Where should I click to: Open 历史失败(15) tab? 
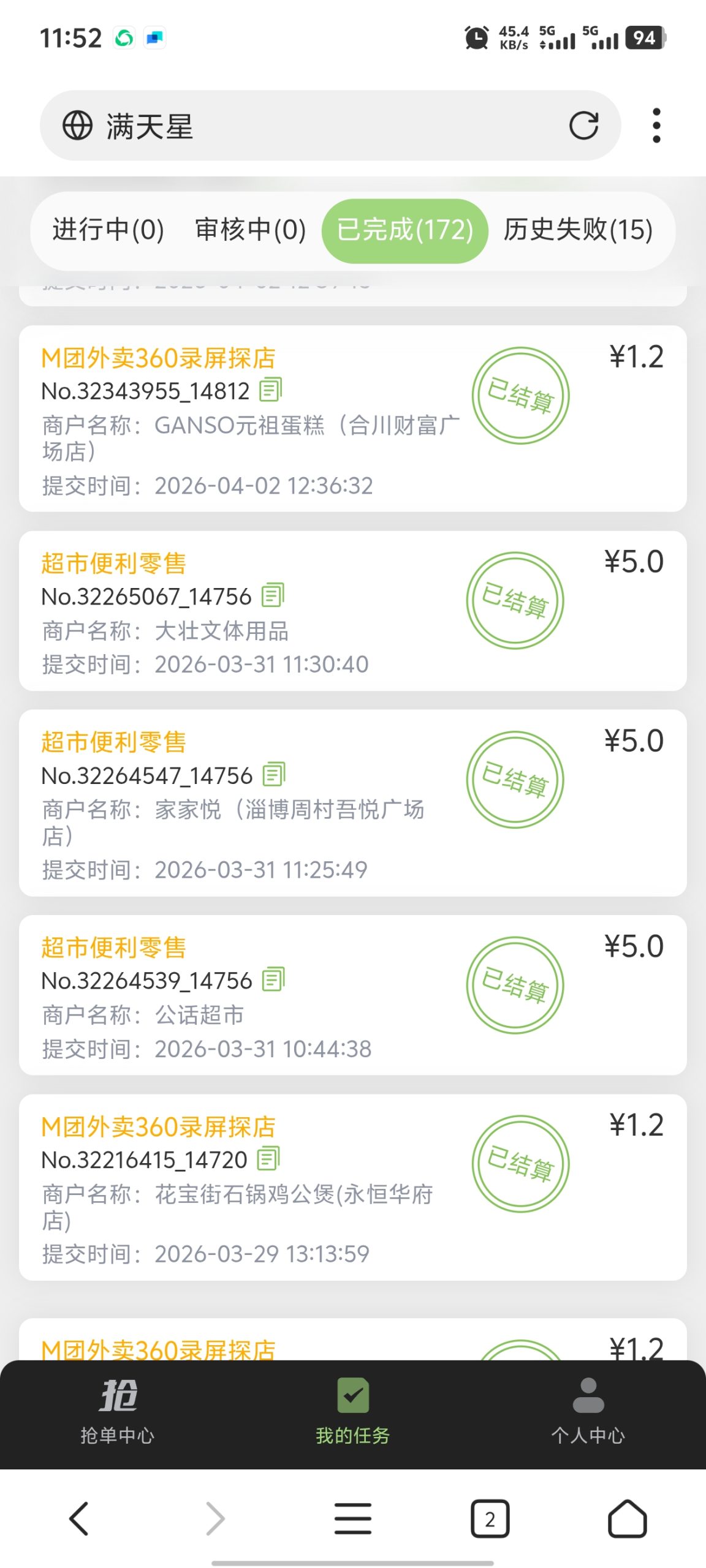[x=578, y=230]
